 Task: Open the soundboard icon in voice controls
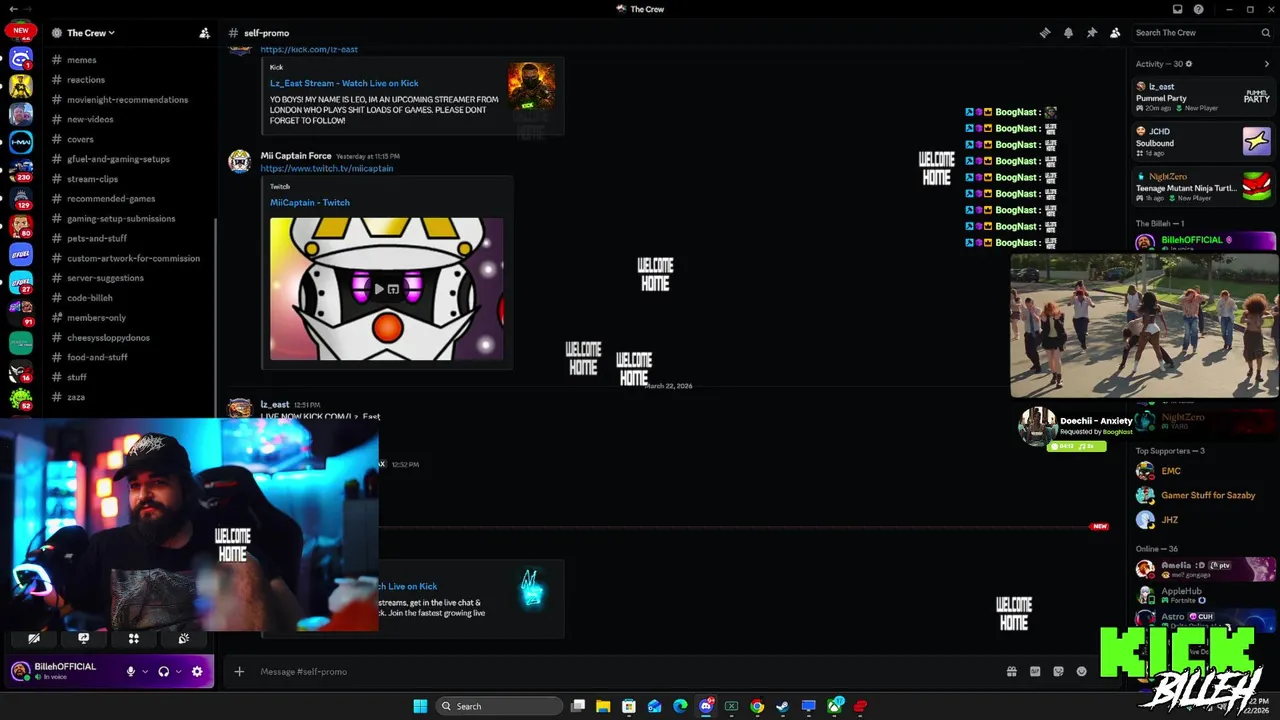[184, 638]
